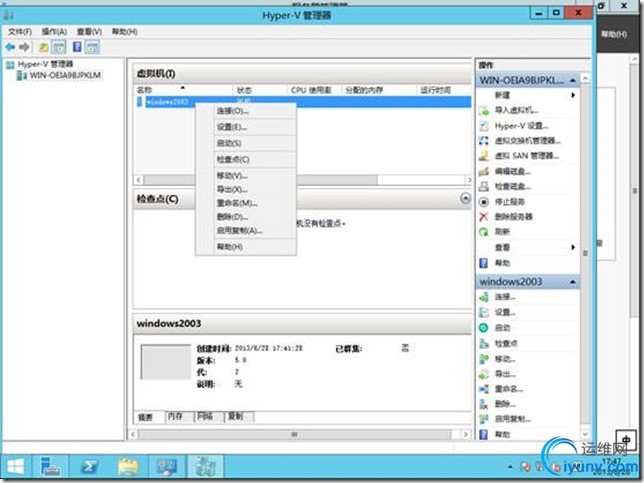The image size is (644, 483).
Task: Sort by the 名称 column header
Action: click(x=183, y=90)
